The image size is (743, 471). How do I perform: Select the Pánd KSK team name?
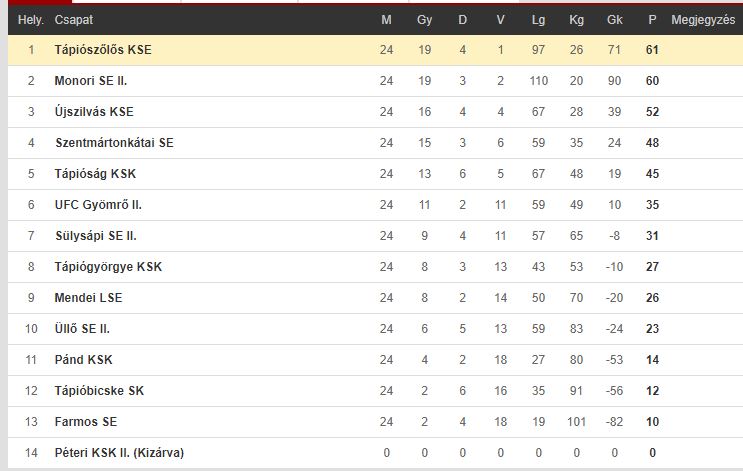click(83, 360)
